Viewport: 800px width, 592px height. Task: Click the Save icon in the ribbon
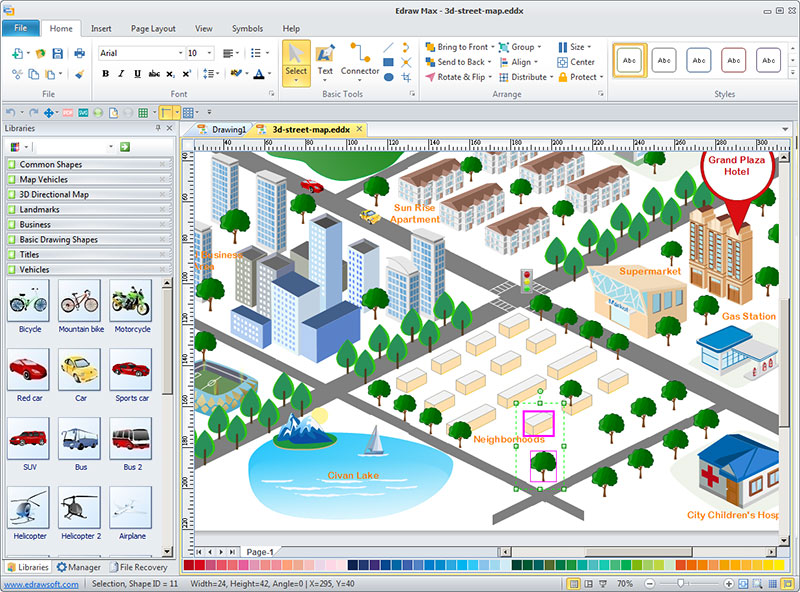[x=57, y=53]
